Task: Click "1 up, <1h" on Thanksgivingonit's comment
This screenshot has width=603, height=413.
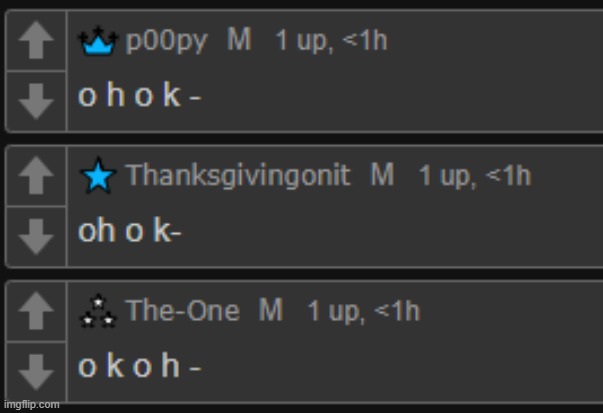Action: pos(475,176)
